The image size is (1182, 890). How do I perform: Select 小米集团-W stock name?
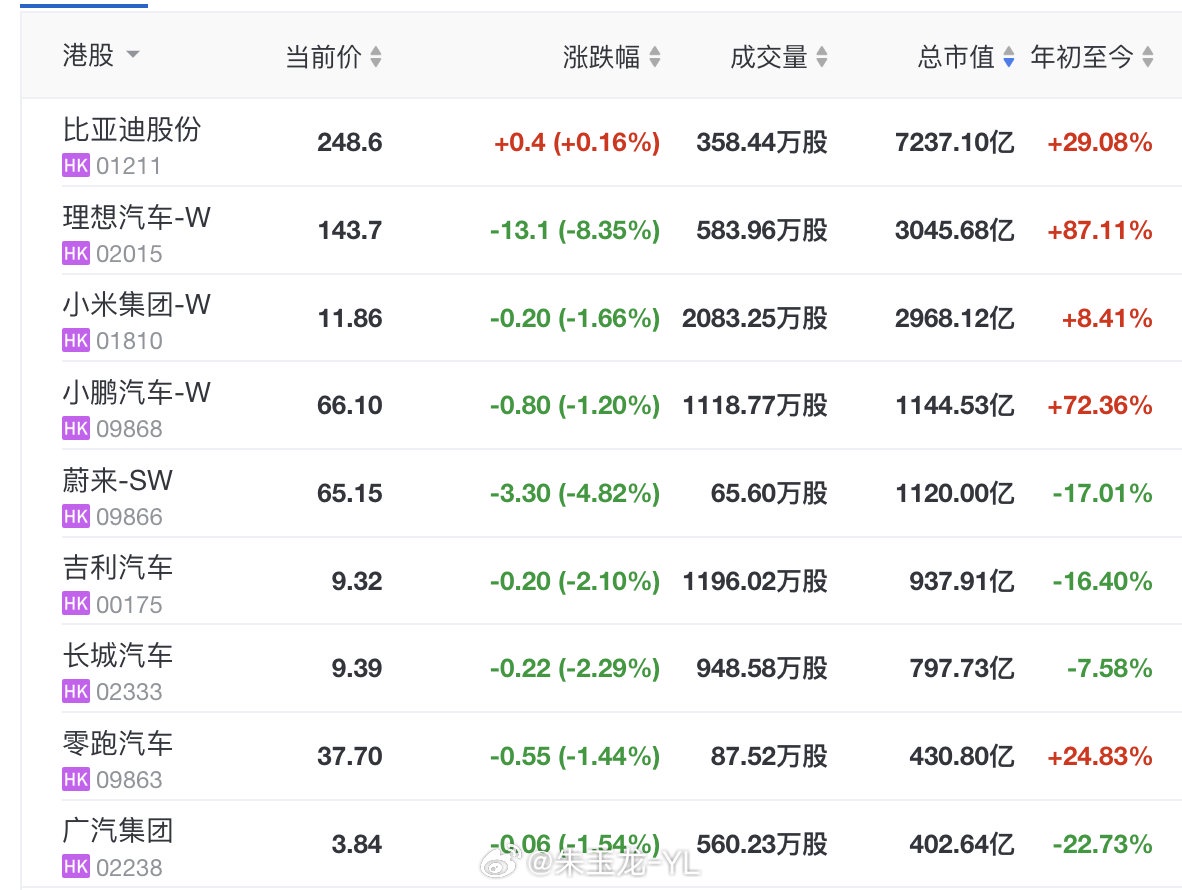[137, 304]
